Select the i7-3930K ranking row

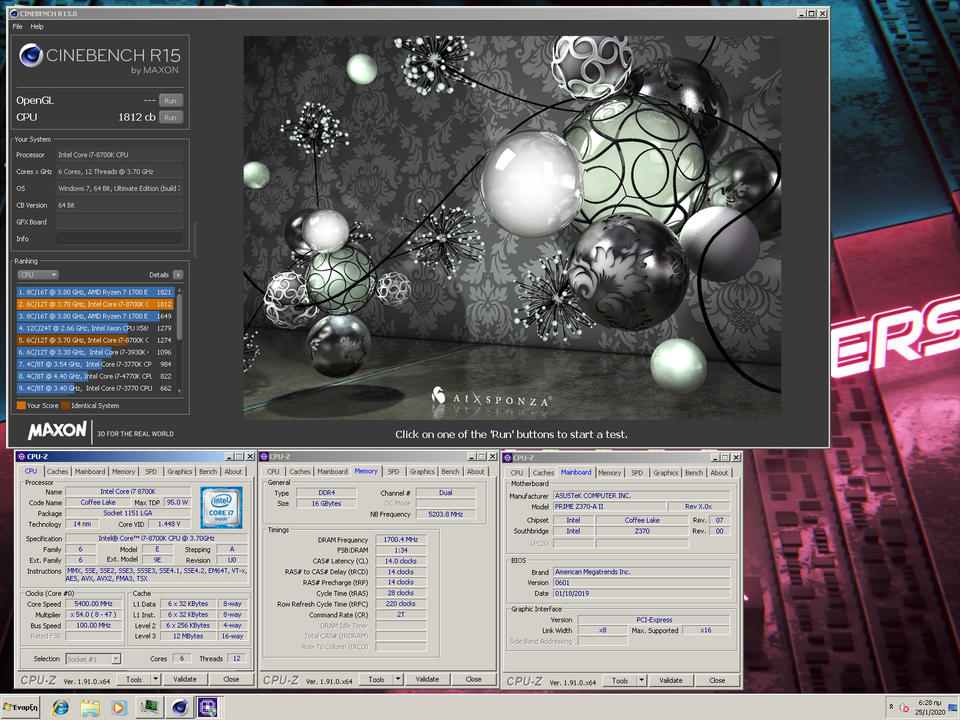pos(96,352)
